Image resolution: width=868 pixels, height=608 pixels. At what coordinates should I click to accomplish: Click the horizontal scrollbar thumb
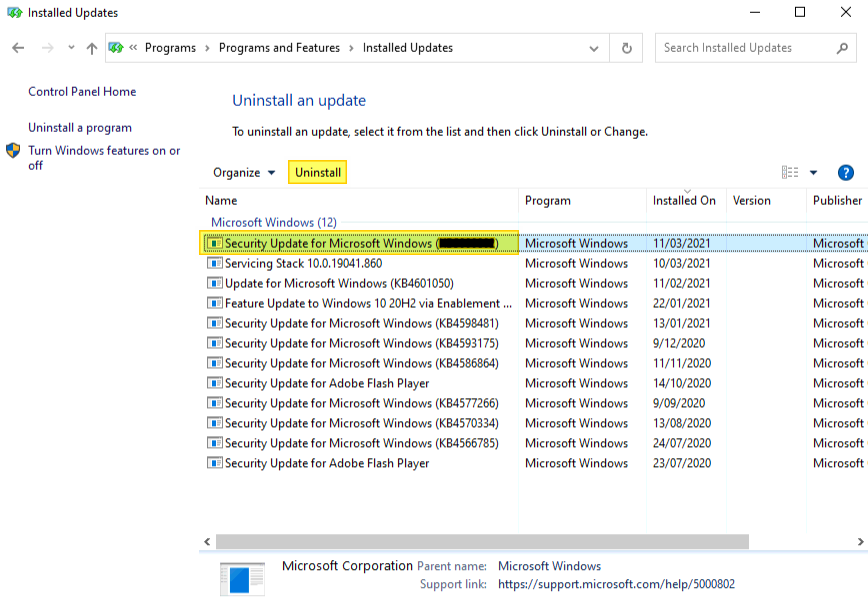[x=482, y=542]
